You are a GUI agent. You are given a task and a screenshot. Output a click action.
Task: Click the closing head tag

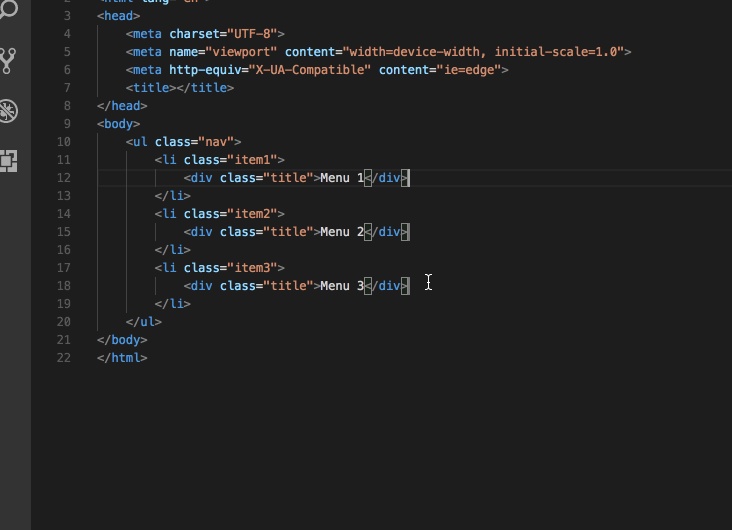[x=122, y=106]
